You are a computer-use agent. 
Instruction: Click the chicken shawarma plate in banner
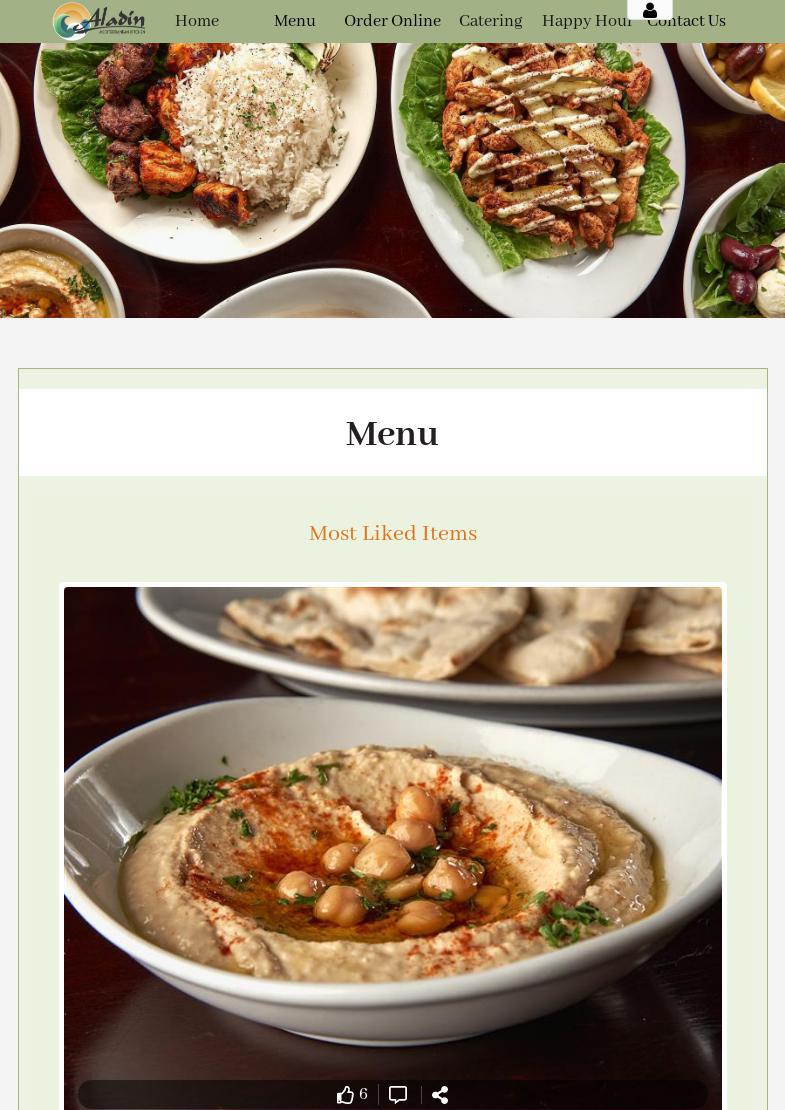538,177
